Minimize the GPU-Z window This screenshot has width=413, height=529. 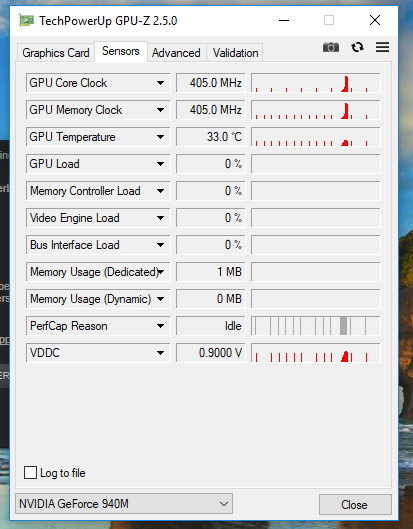coord(284,21)
